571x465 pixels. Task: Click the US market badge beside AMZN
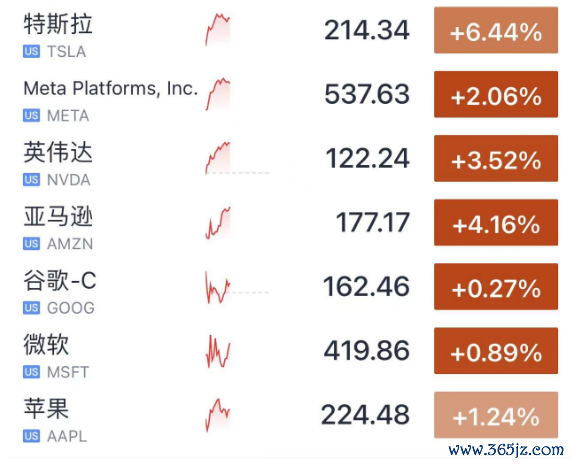click(31, 244)
